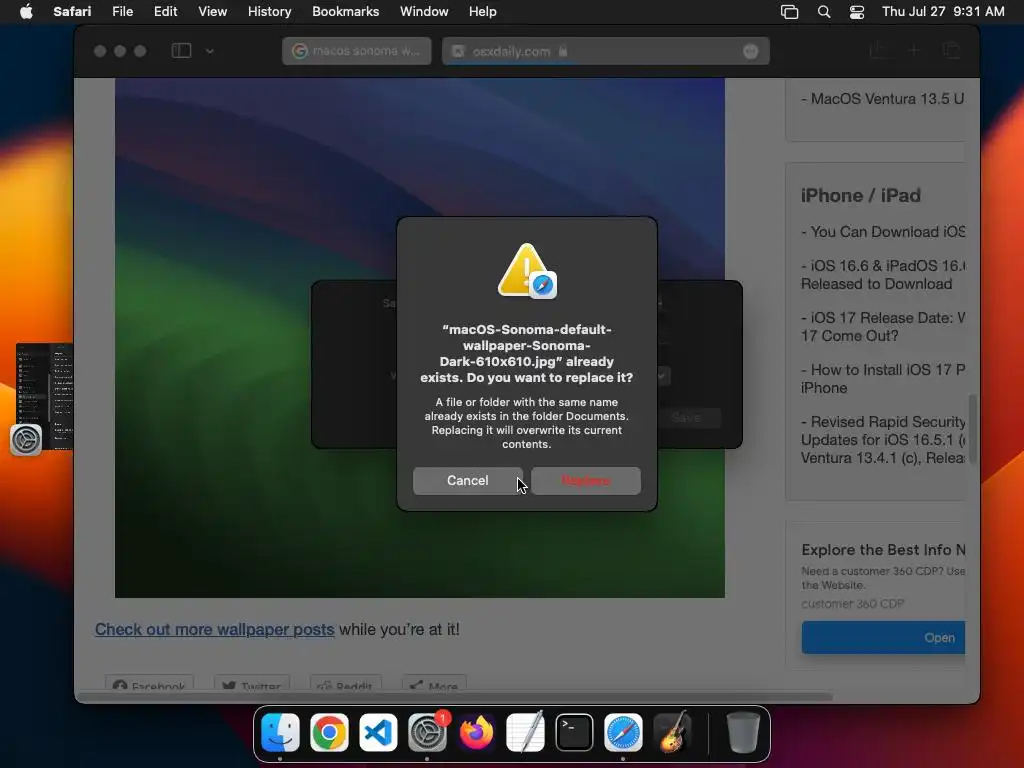
Task: Click the iPhone / iPad section heading
Action: coord(861,195)
